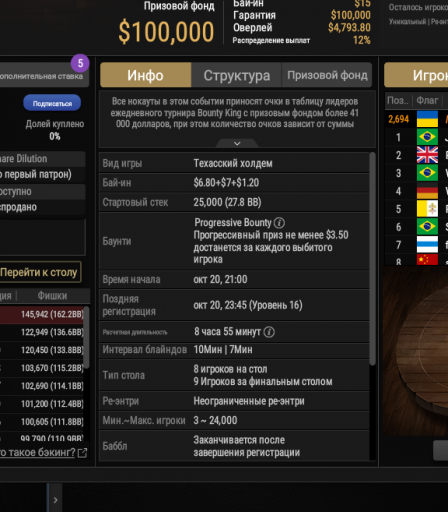Open the Инфо tab
Screen dimensions: 448x512
pos(146,75)
